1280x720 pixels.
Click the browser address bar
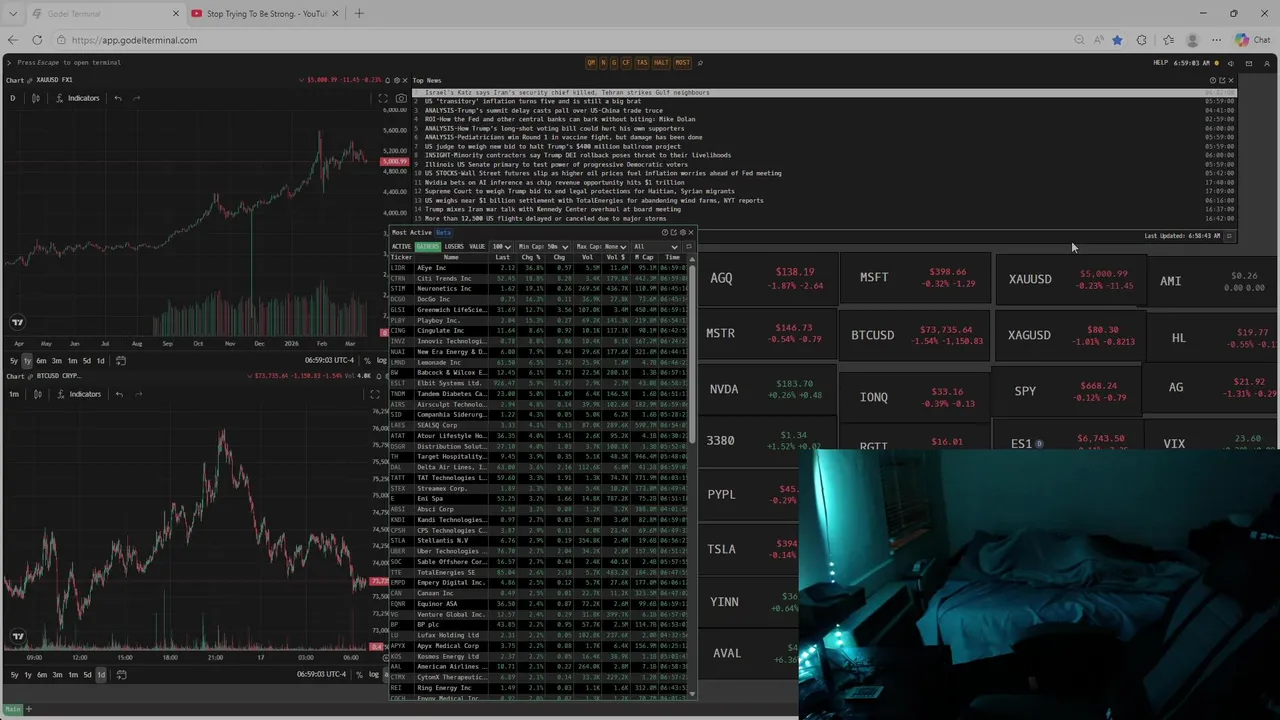560,40
